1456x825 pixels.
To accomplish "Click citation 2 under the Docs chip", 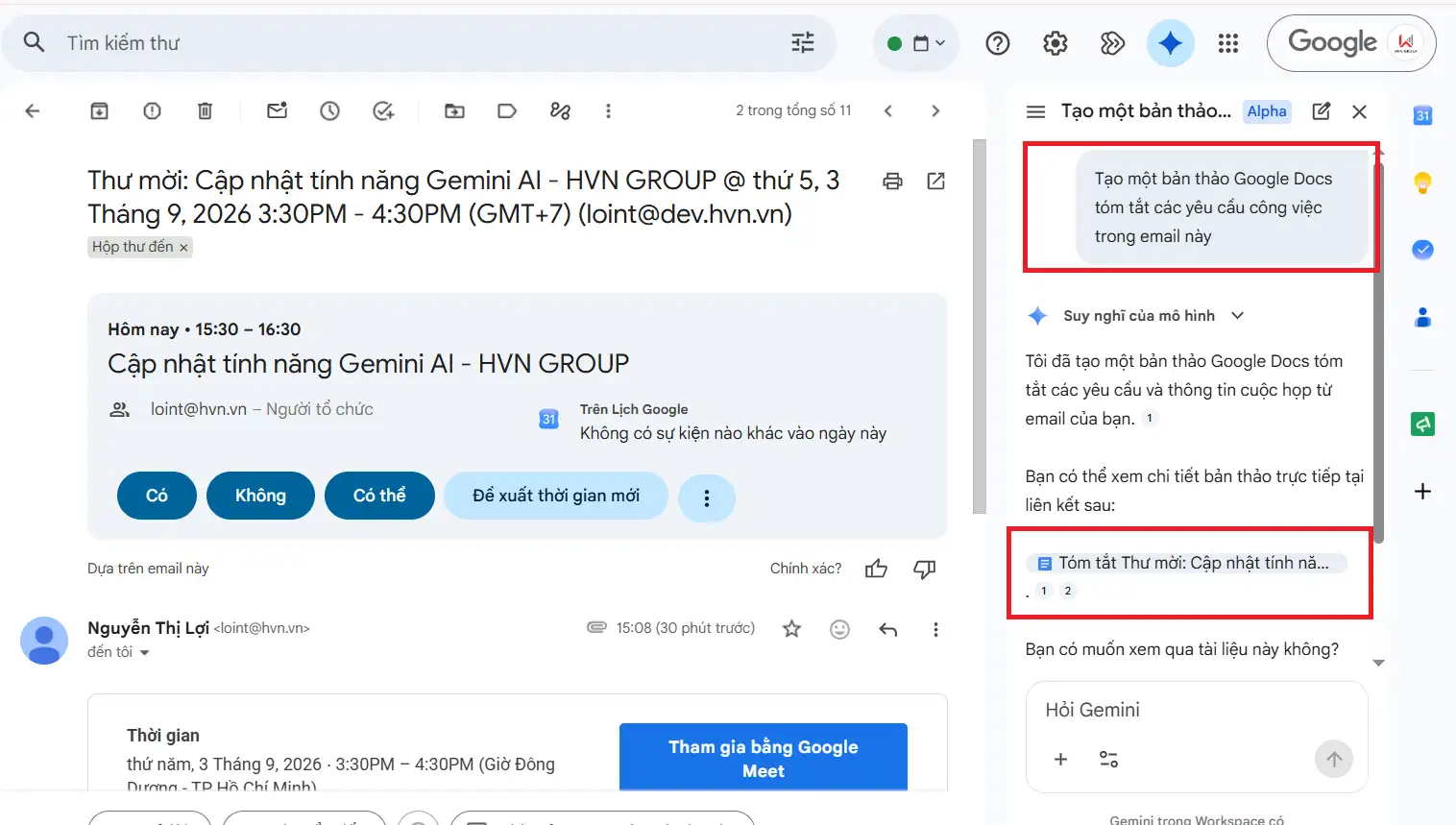I will tap(1068, 591).
